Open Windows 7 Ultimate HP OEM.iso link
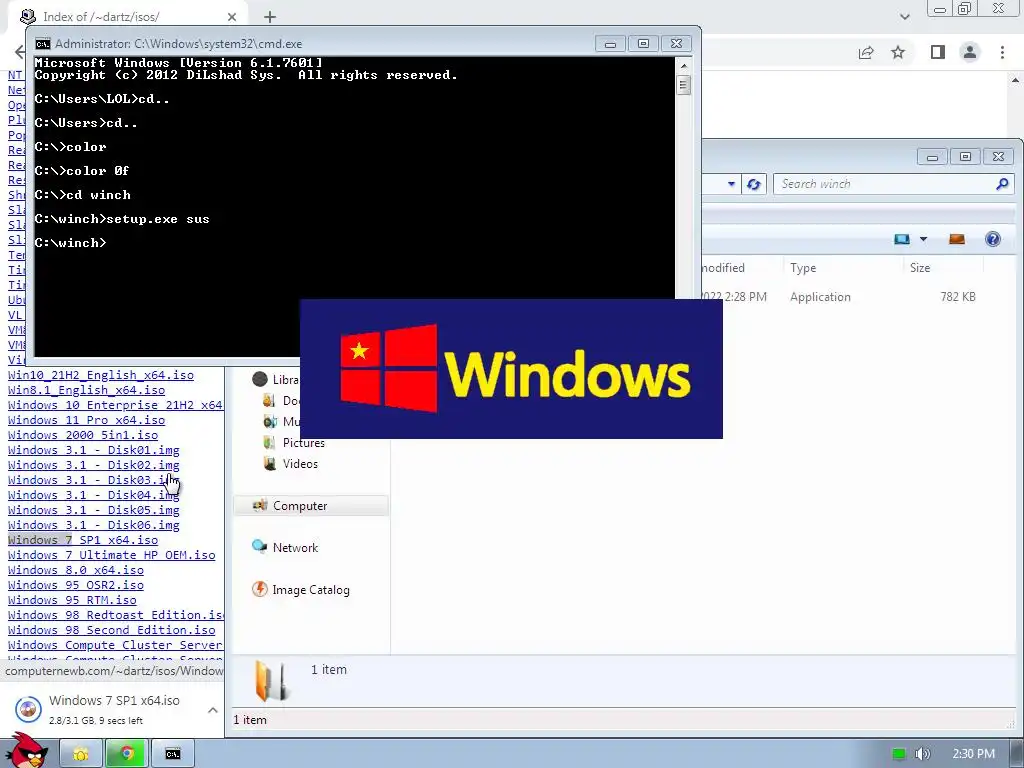 pos(112,555)
